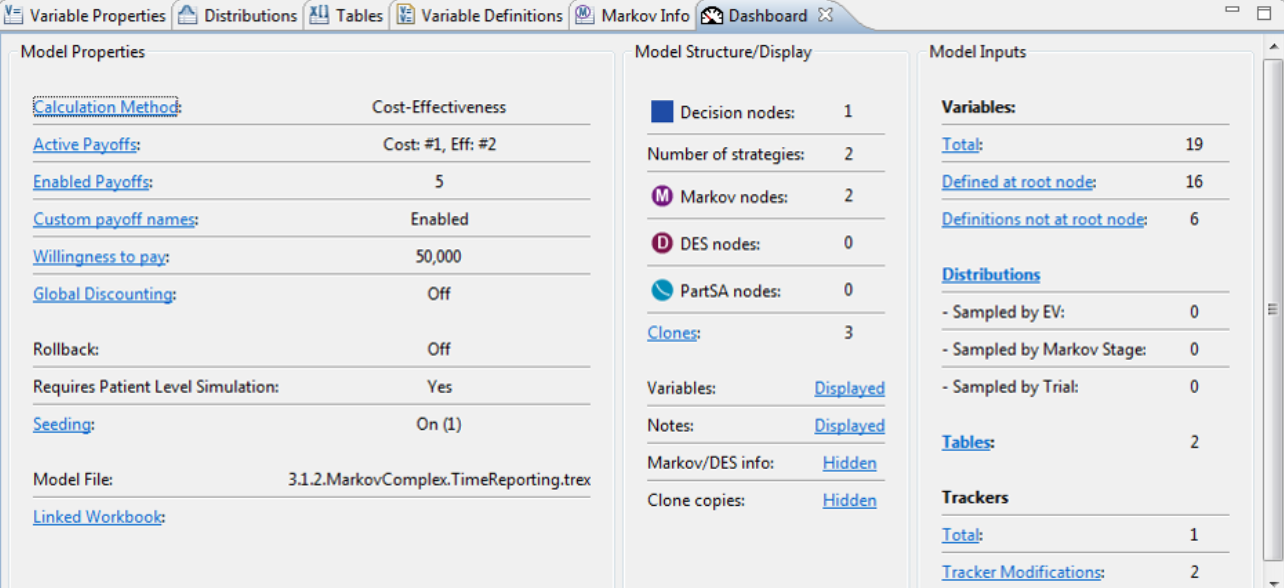Viewport: 1284px width, 588px height.
Task: Switch to the Tables tab
Action: point(348,15)
